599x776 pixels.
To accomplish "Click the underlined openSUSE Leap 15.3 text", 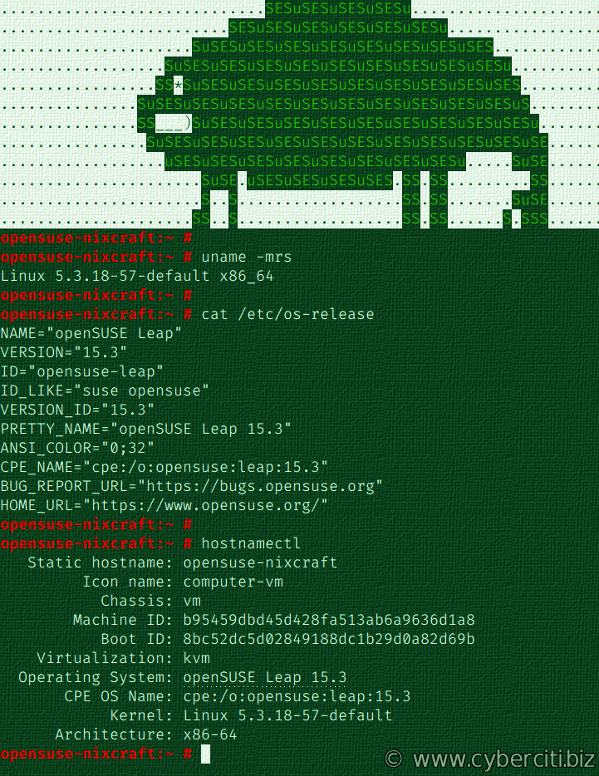I will click(x=264, y=677).
